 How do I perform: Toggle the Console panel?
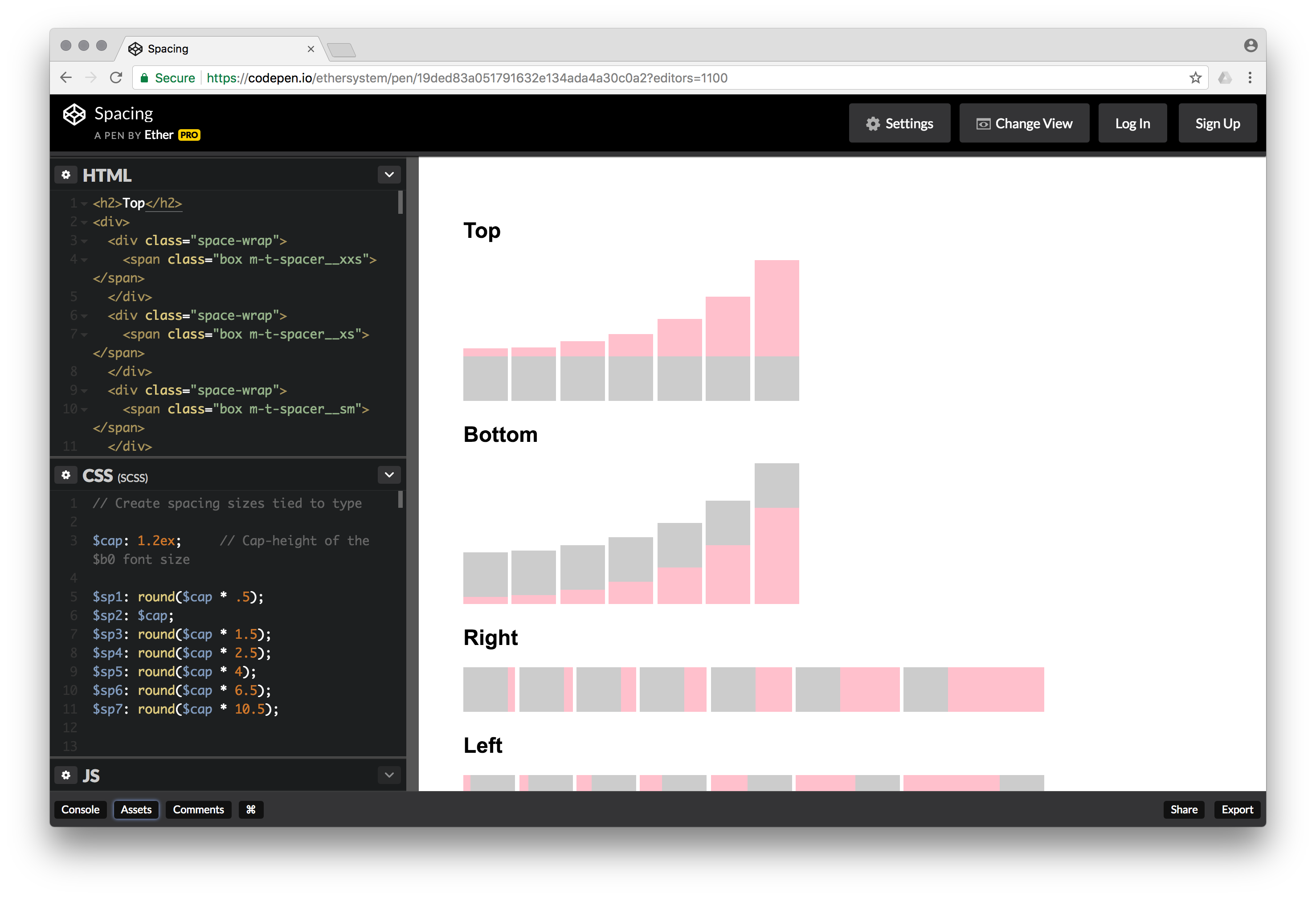80,810
